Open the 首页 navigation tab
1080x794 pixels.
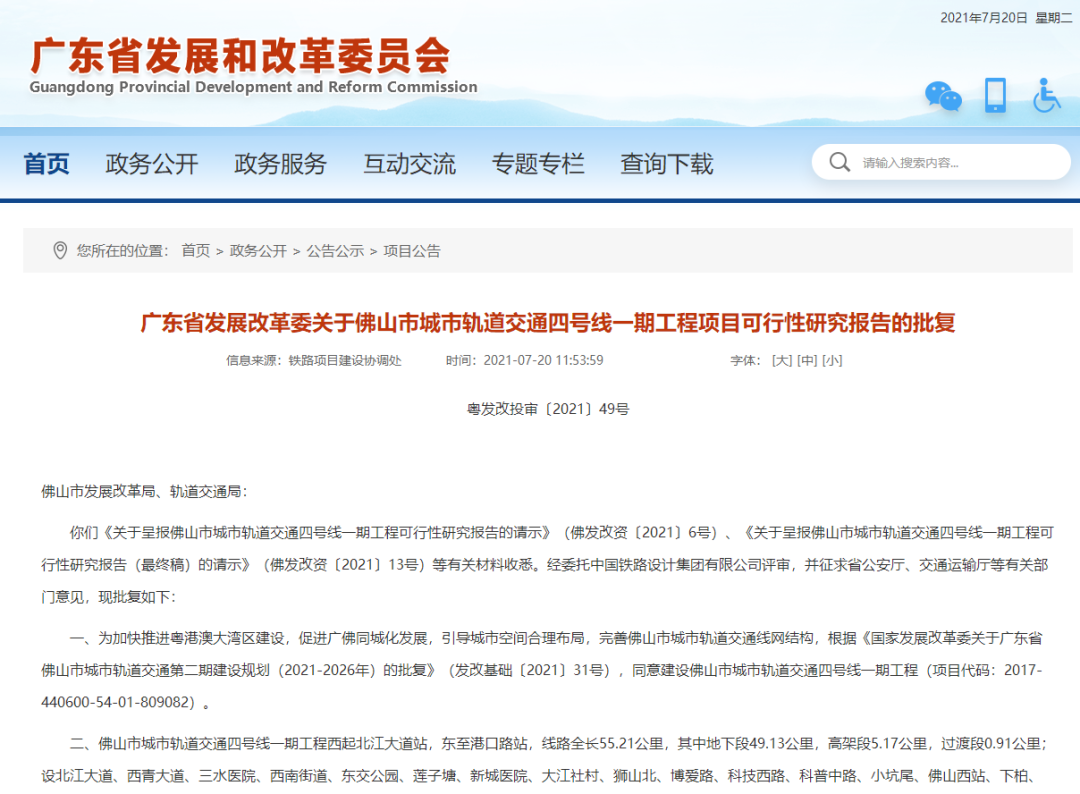click(47, 164)
